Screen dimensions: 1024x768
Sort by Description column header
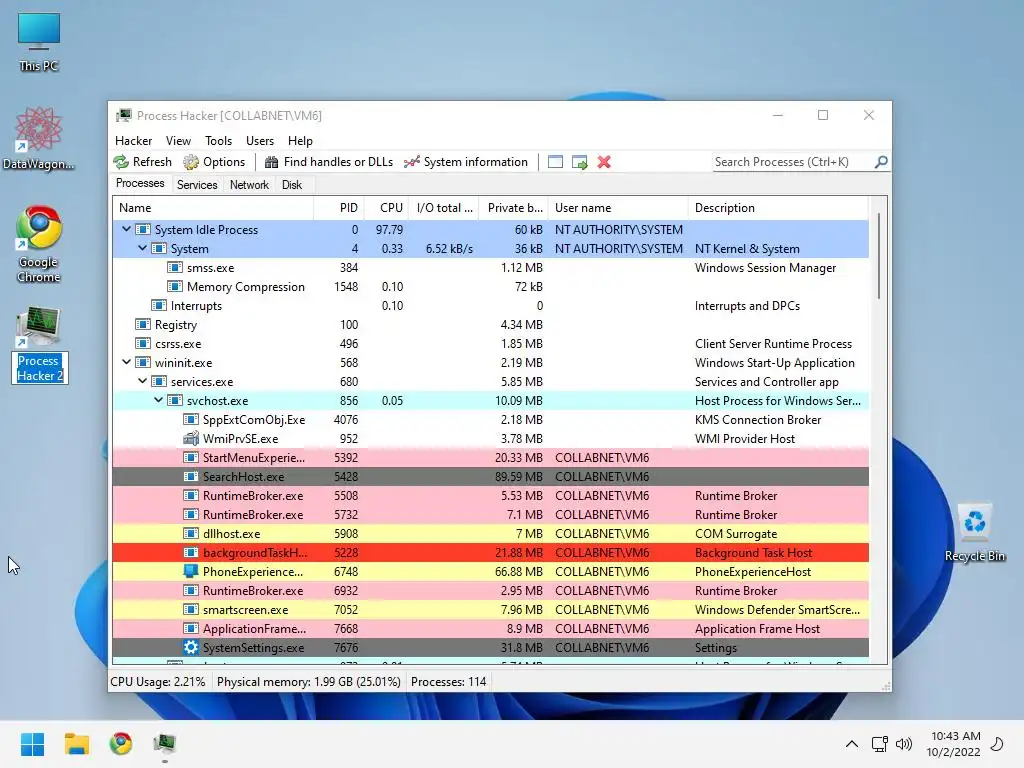(x=778, y=208)
